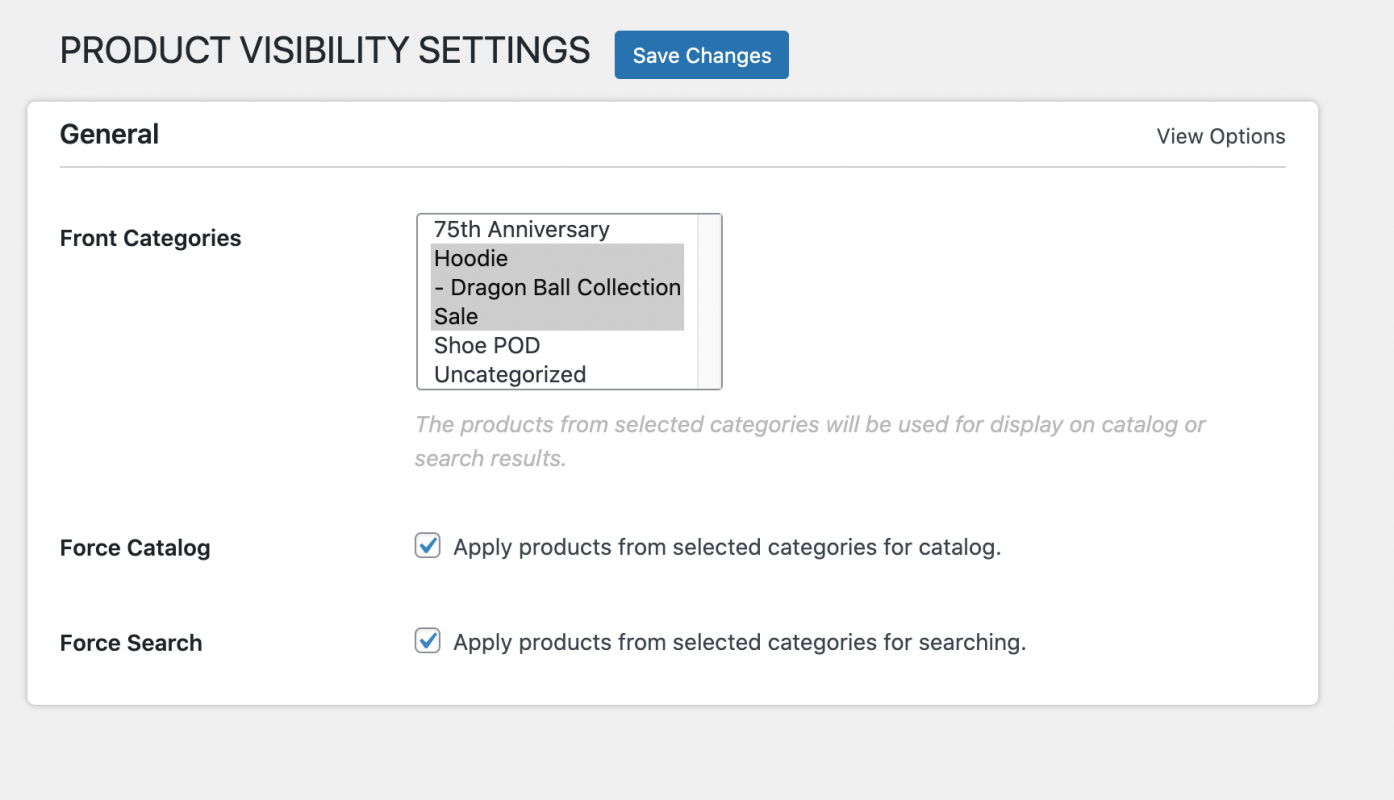Click the 'for searching' checkbox description text
1394x800 pixels.
point(739,642)
